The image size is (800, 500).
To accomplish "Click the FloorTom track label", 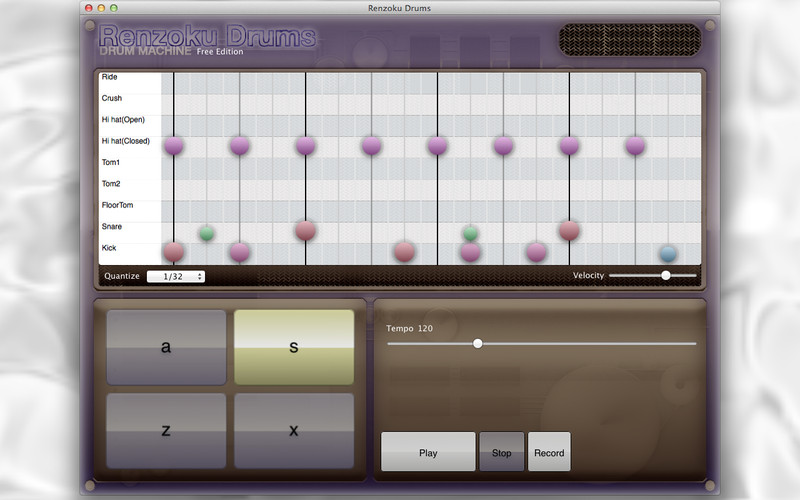I will coord(117,206).
